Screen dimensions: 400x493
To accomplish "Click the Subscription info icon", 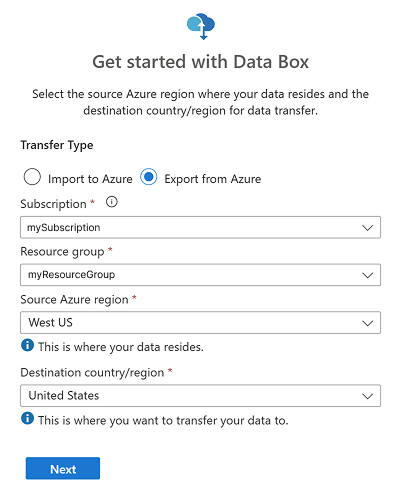I will [x=112, y=202].
